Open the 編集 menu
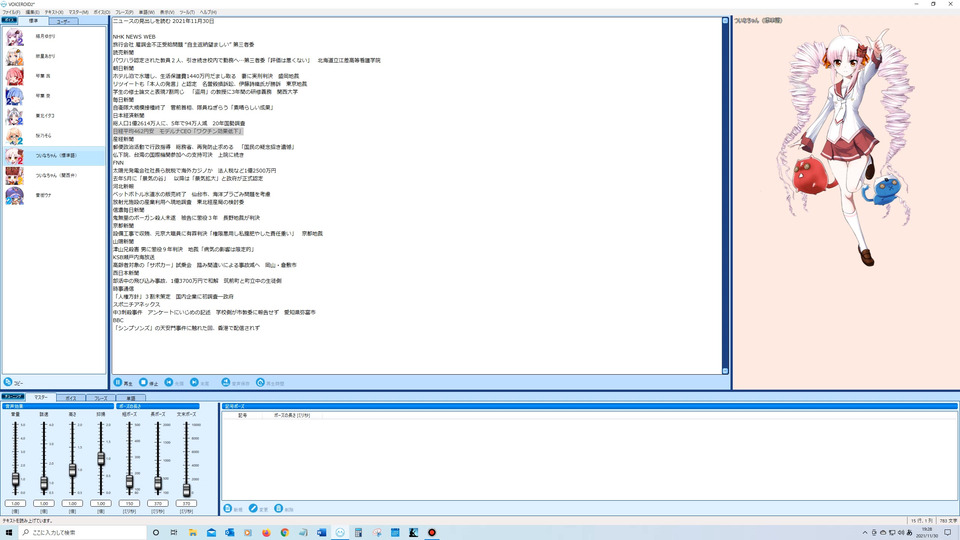This screenshot has height=540, width=960. [x=32, y=12]
